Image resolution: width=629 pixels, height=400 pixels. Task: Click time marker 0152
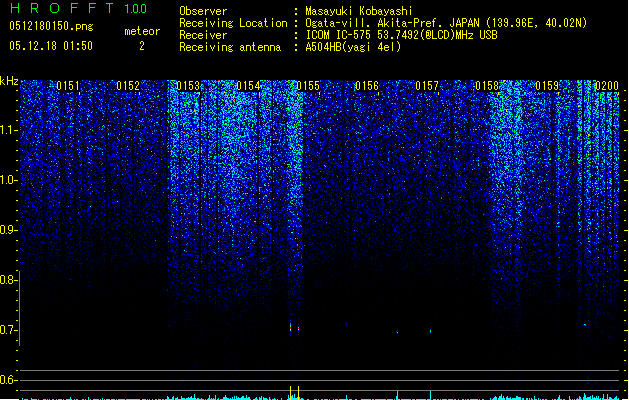[128, 86]
